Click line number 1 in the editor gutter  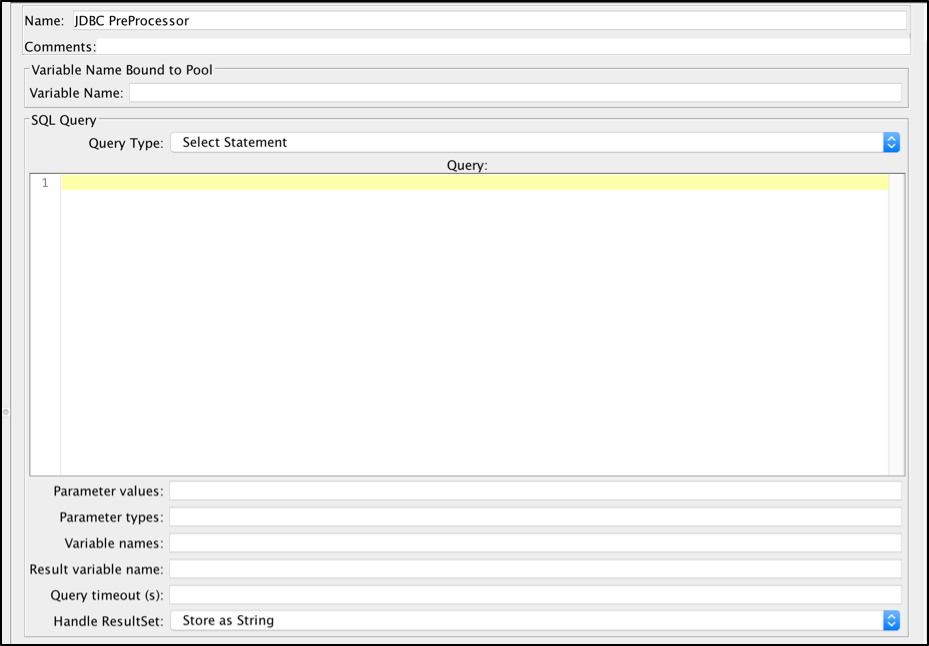(45, 183)
